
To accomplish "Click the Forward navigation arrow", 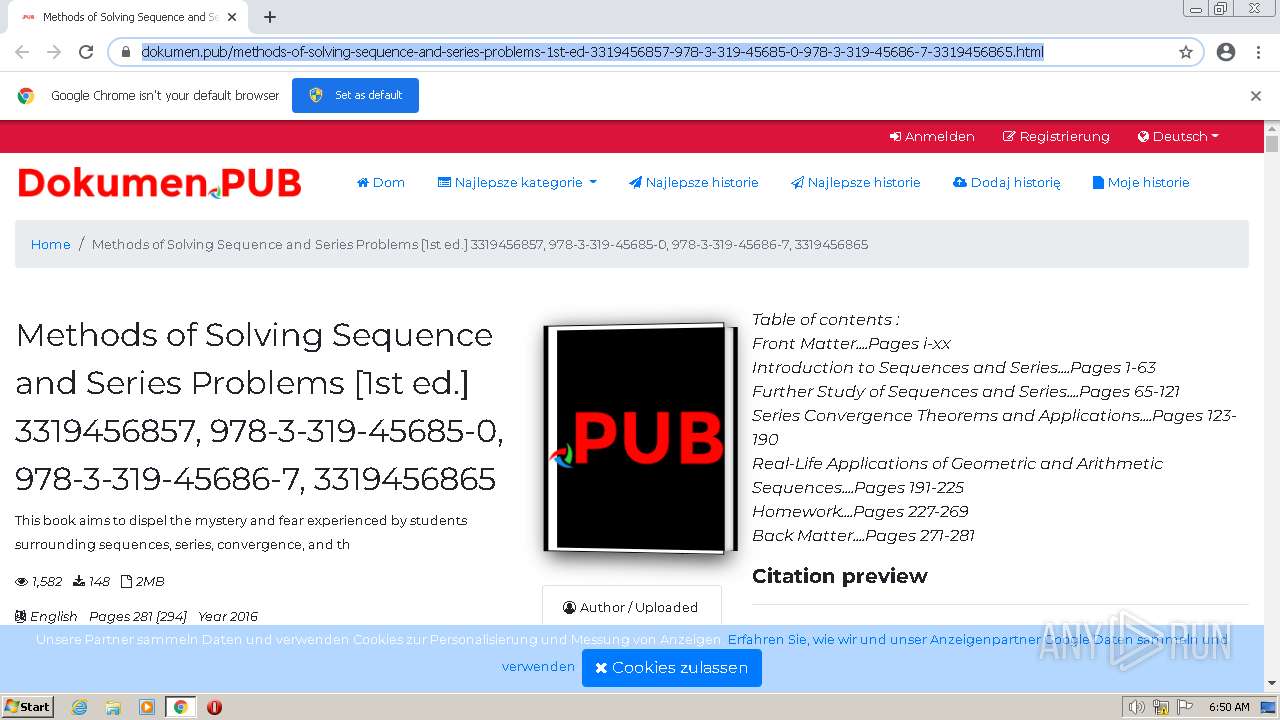I will (x=54, y=52).
